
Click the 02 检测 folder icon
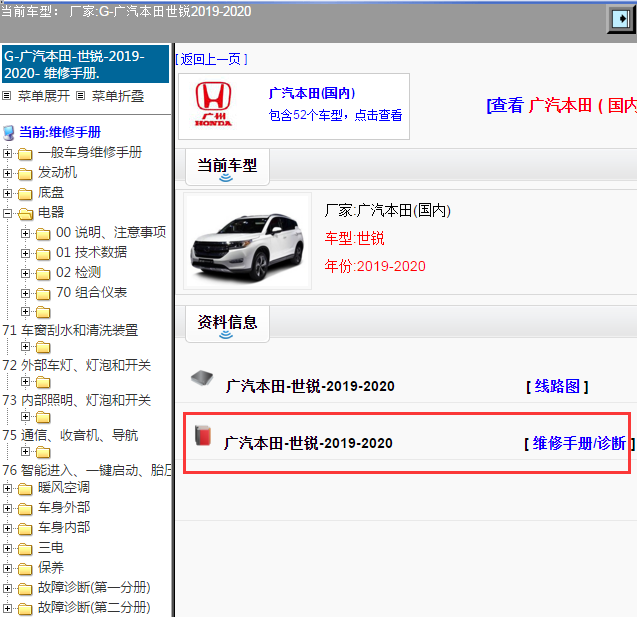pos(43,274)
